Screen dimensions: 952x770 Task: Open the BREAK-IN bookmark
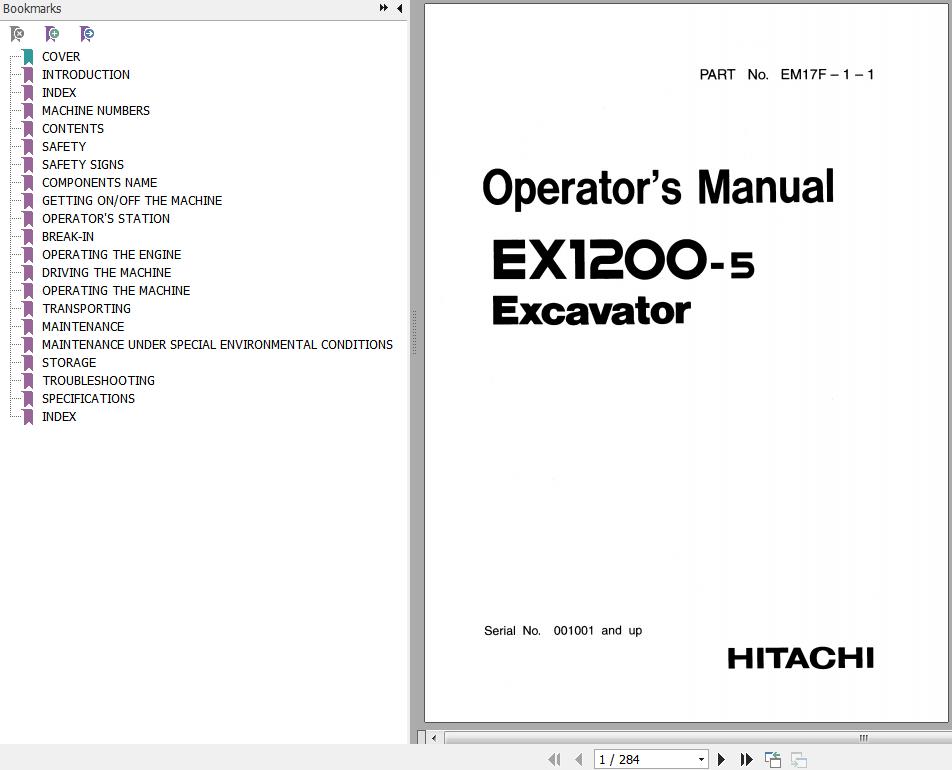pos(67,237)
